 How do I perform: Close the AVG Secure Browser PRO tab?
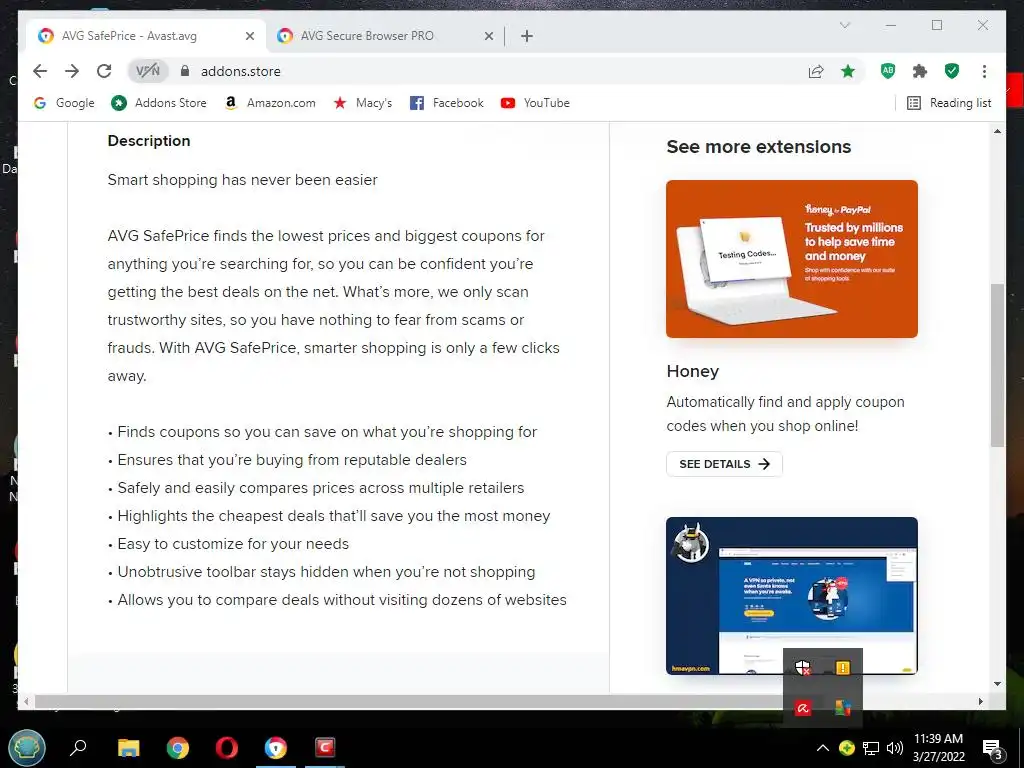[x=488, y=36]
